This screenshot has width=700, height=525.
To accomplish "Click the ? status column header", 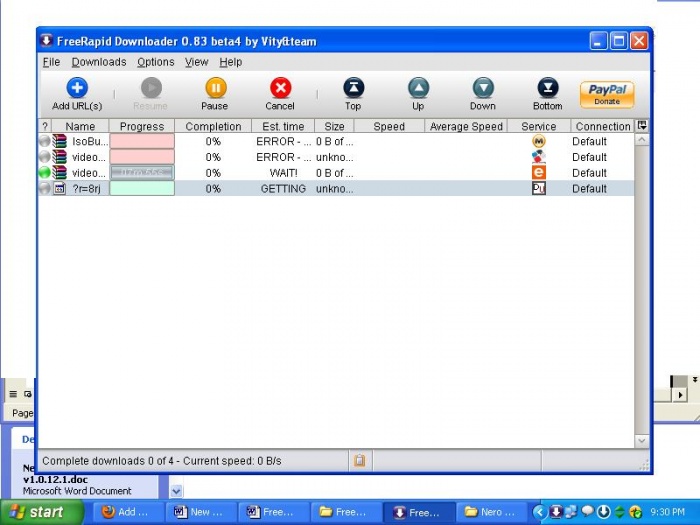I will coord(45,126).
